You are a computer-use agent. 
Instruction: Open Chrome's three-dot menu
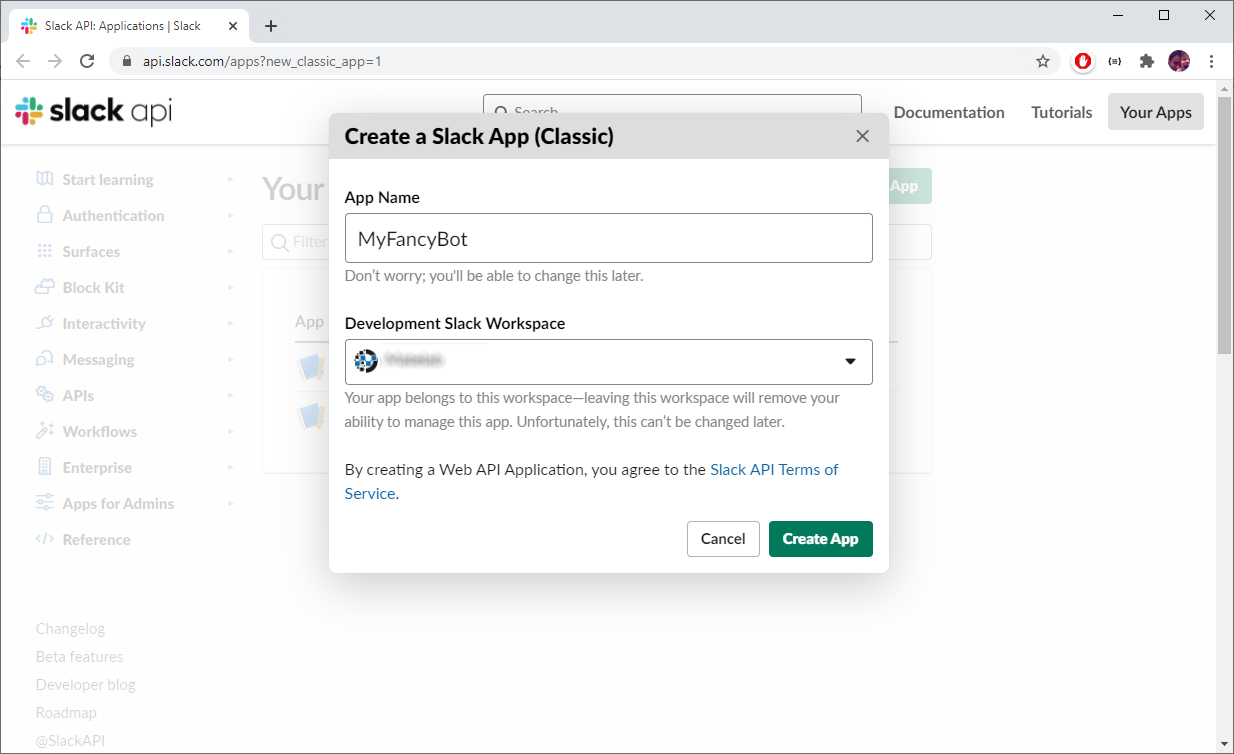1212,61
